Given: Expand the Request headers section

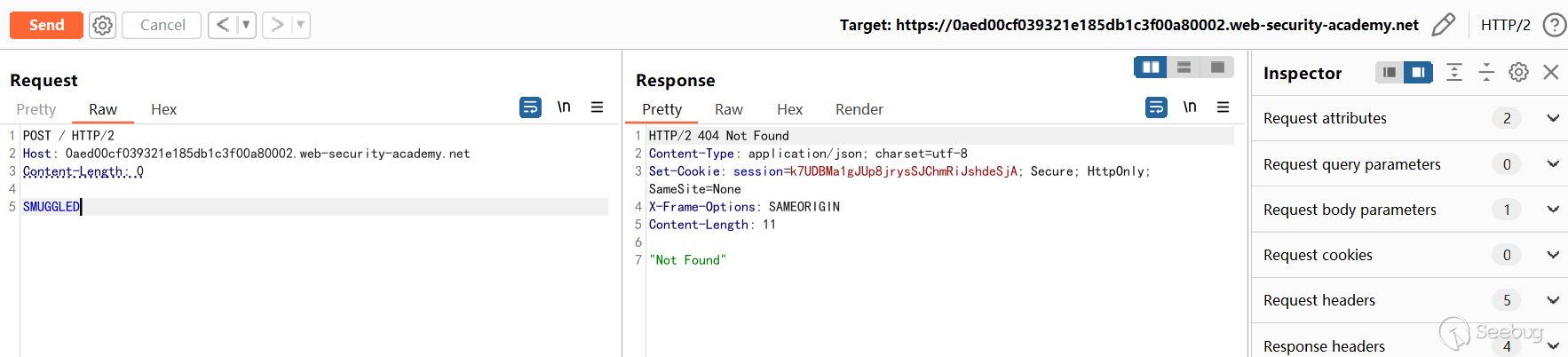Looking at the screenshot, I should [1553, 300].
